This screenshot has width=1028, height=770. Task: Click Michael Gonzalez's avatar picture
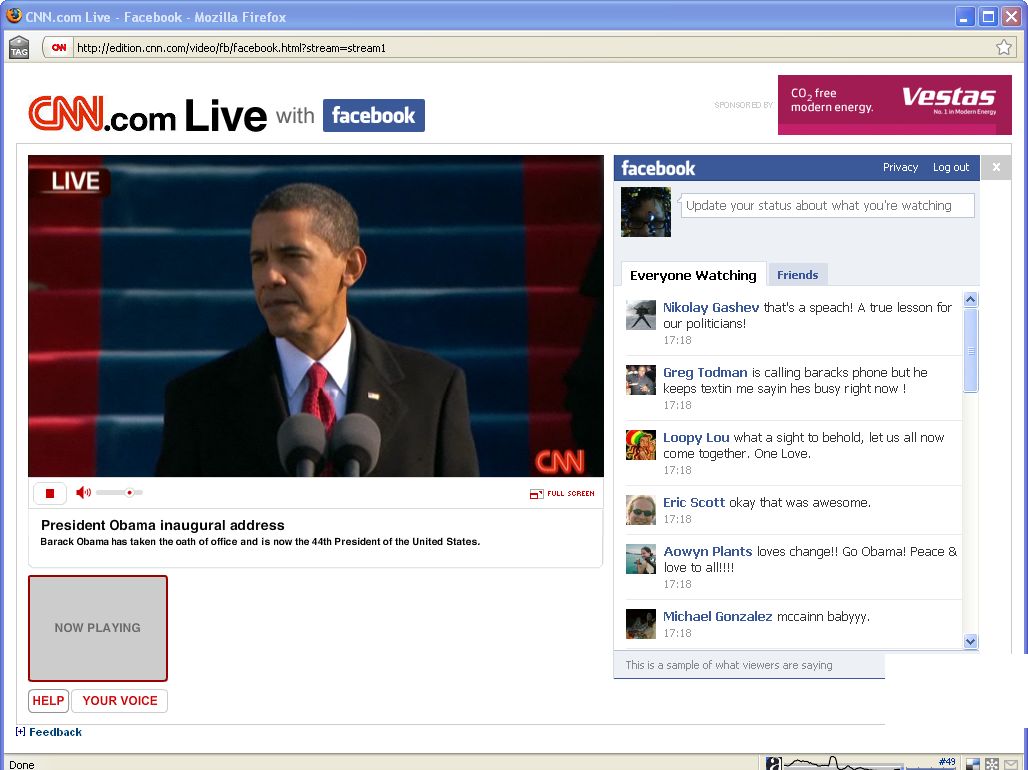pos(641,624)
